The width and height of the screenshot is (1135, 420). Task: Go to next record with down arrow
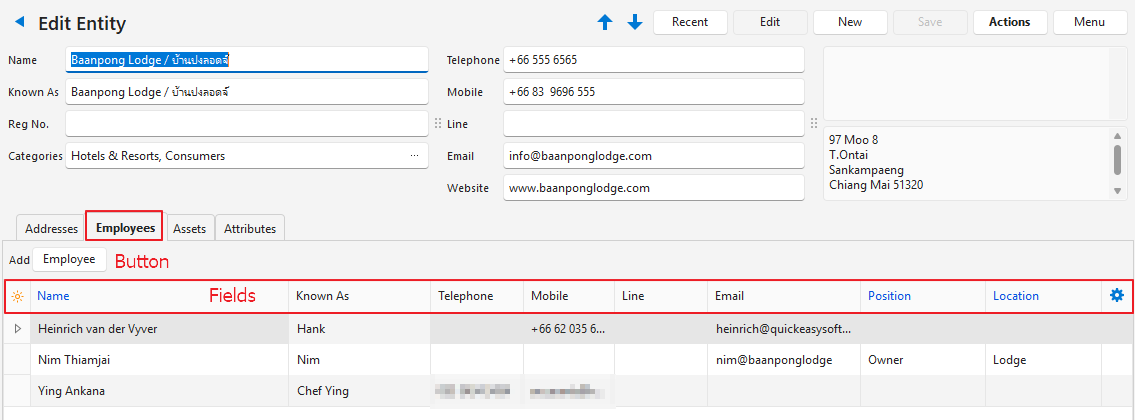635,22
